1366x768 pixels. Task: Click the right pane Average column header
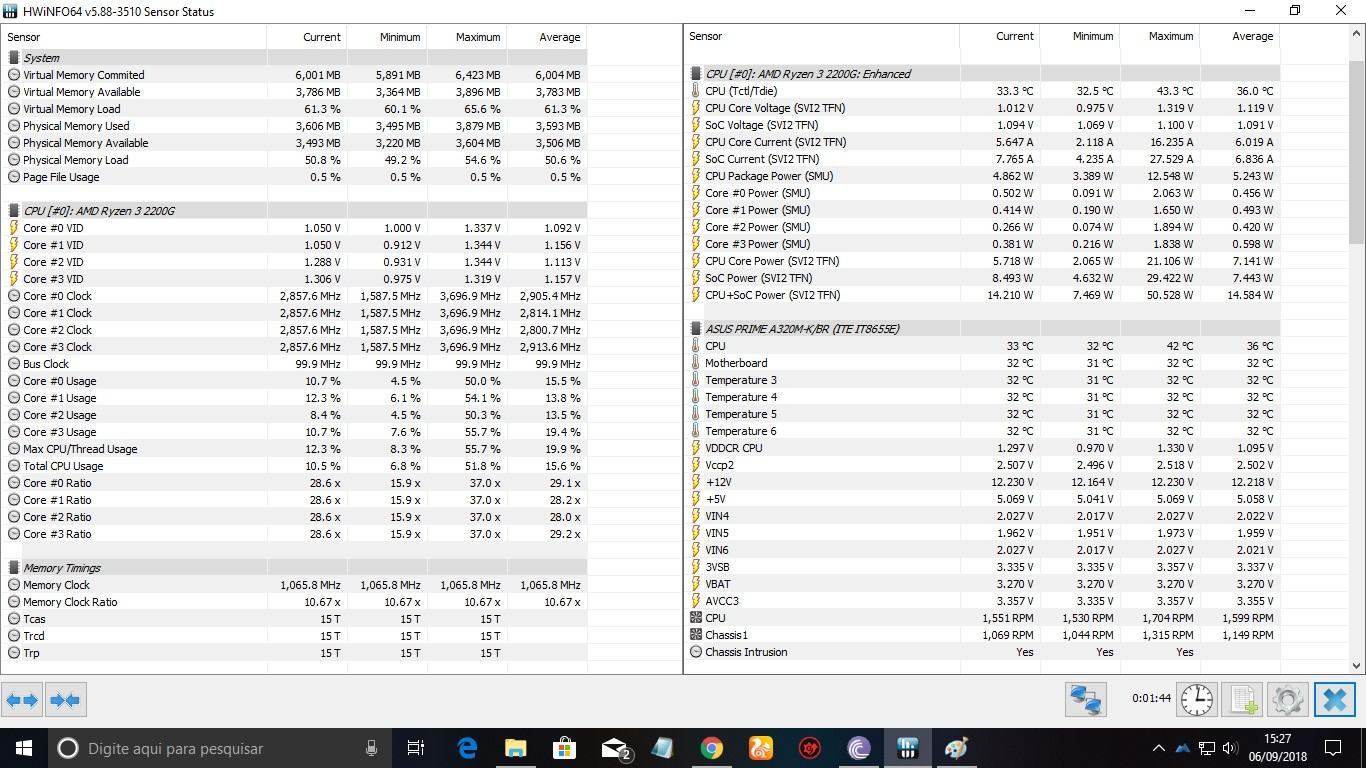(1239, 36)
